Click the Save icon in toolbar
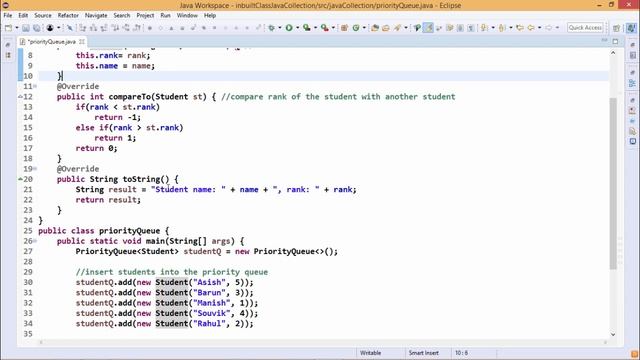The image size is (640, 360). point(25,28)
